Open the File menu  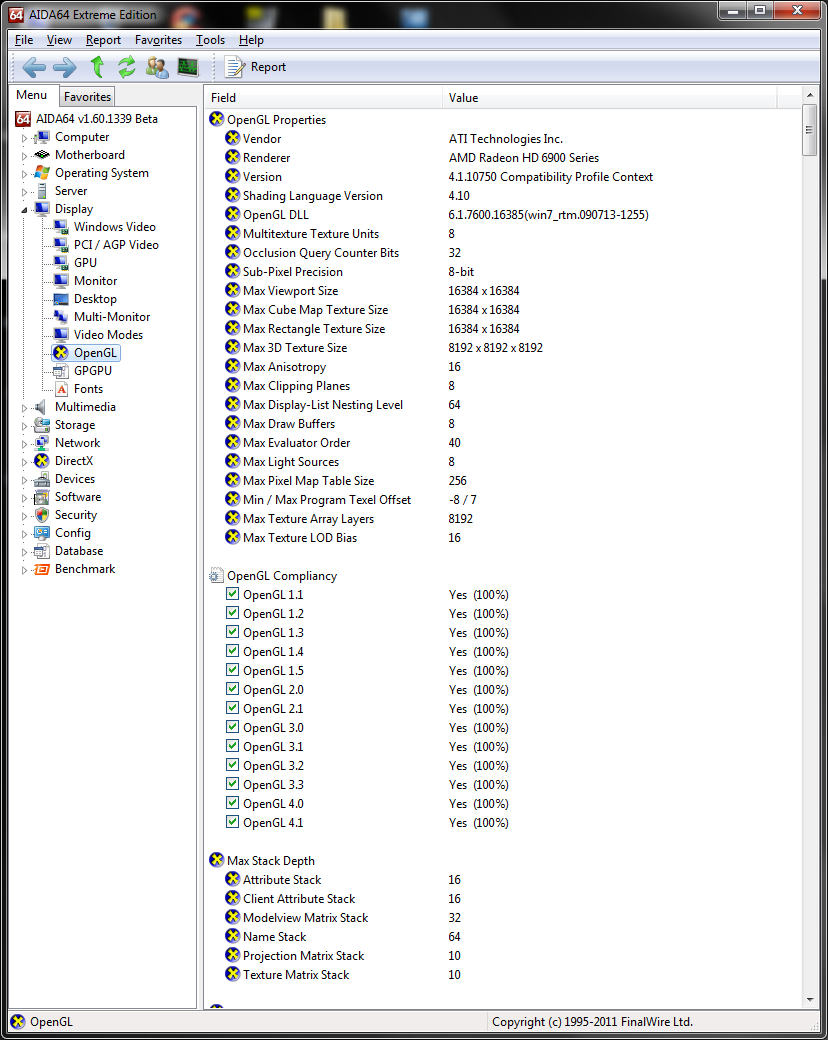pos(24,40)
